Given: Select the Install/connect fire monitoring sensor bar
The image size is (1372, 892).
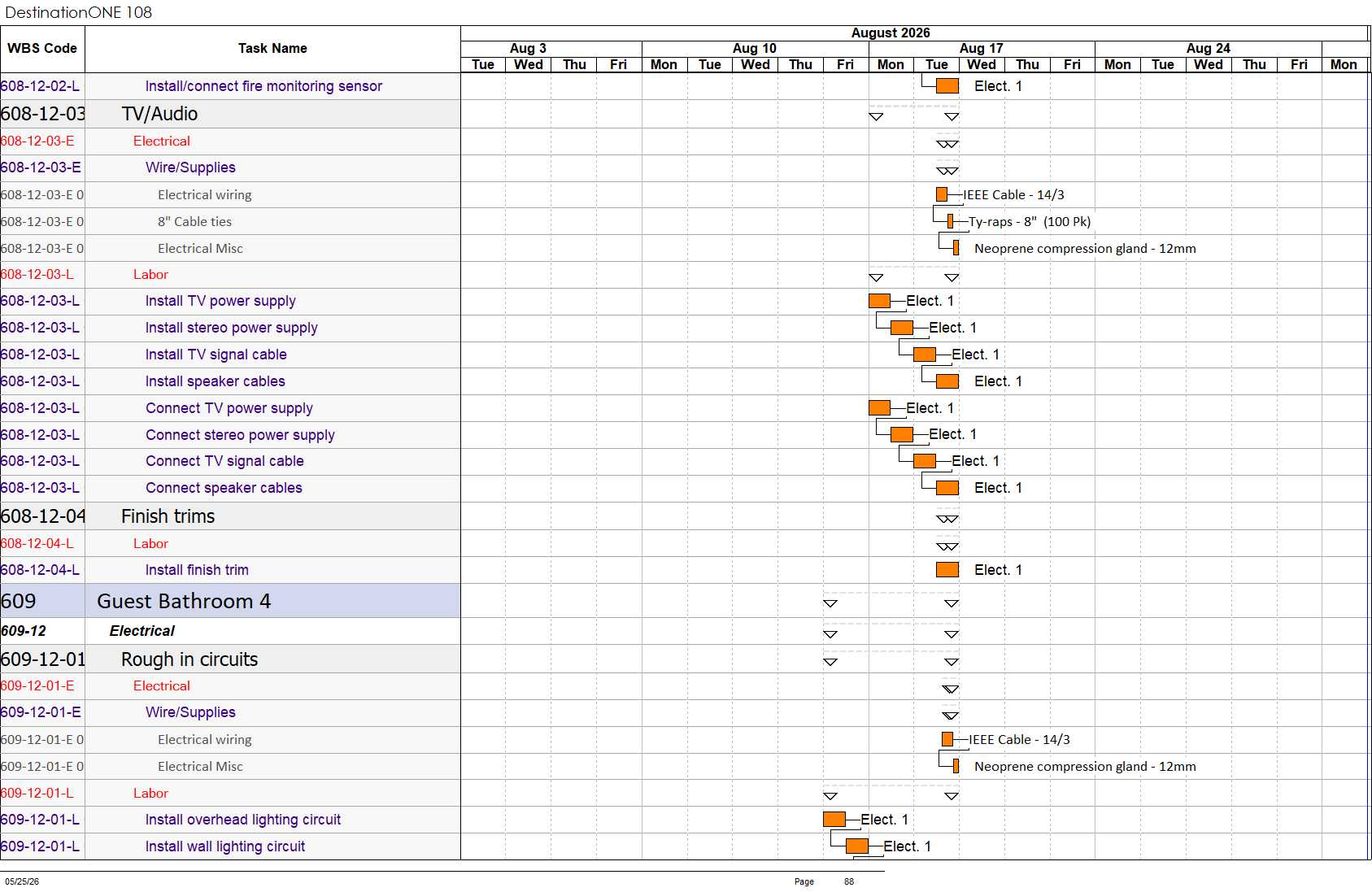Looking at the screenshot, I should [947, 86].
